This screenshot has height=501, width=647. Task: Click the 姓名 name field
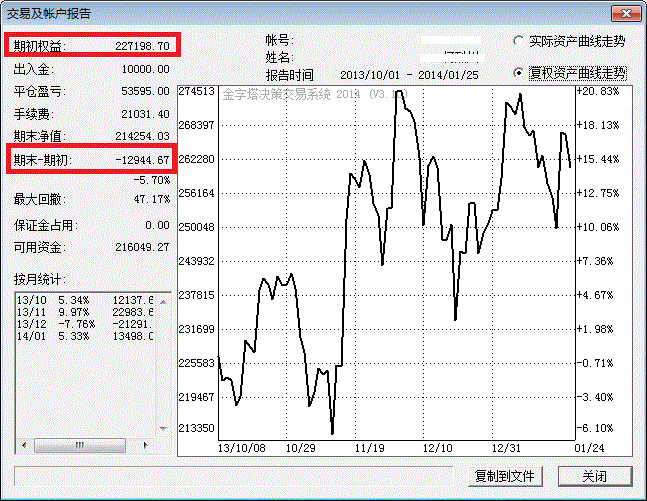pyautogui.click(x=448, y=58)
